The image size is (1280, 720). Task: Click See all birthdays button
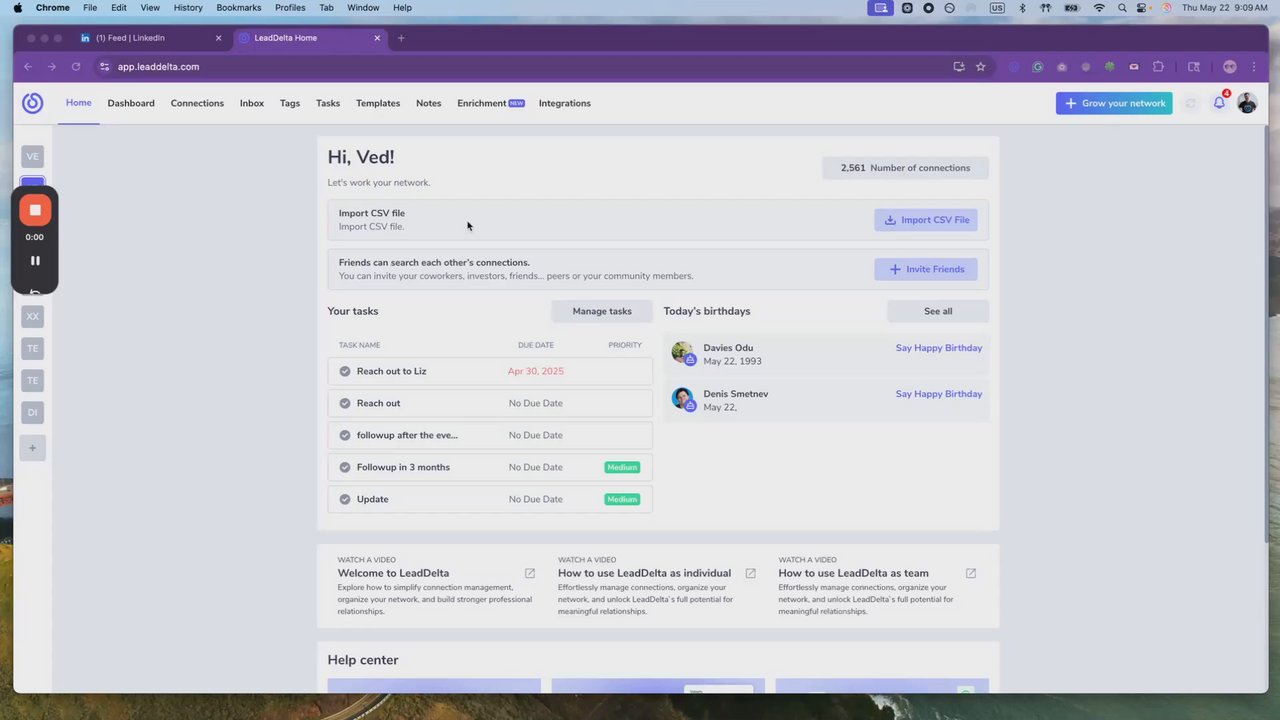coord(938,311)
